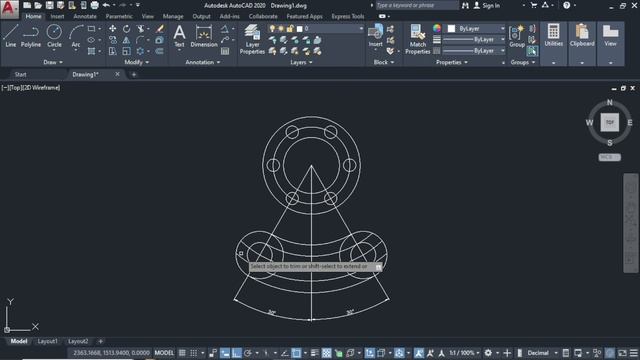Select the Dimension tool
Image resolution: width=640 pixels, height=360 pixels.
[x=204, y=36]
